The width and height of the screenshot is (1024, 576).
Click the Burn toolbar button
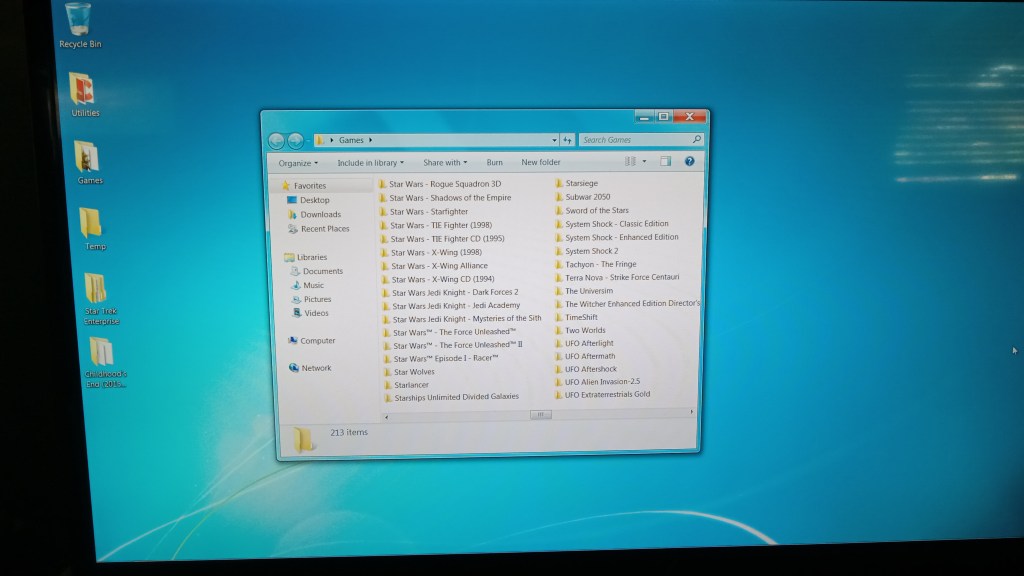pyautogui.click(x=494, y=162)
